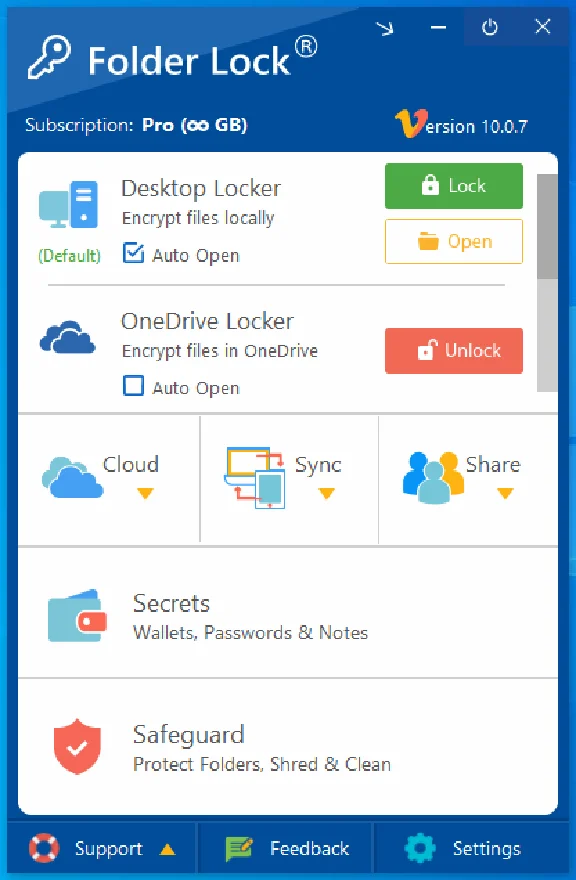576x880 pixels.
Task: Click the Feedback note icon
Action: tap(239, 849)
